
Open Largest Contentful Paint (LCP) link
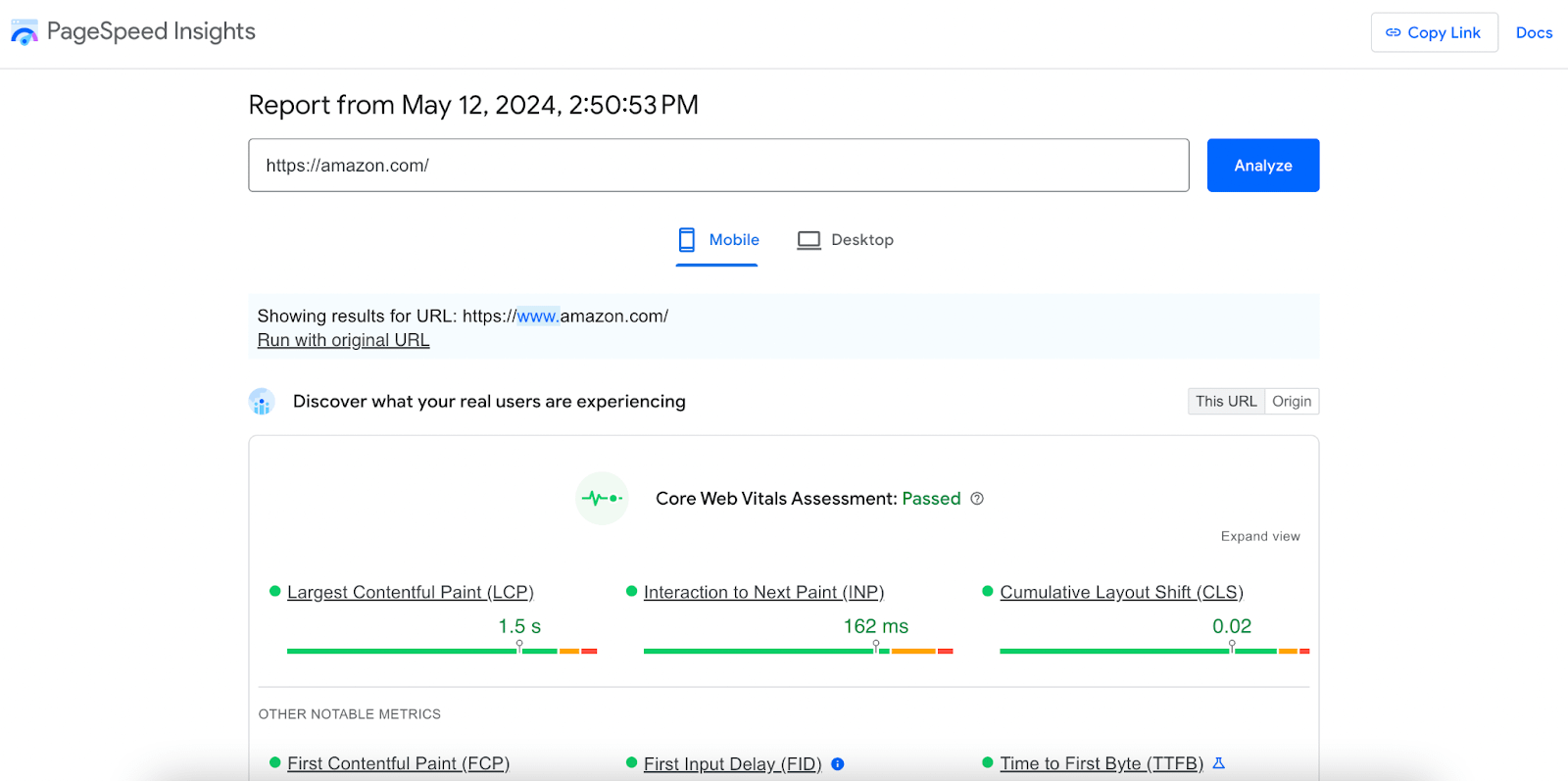(410, 593)
